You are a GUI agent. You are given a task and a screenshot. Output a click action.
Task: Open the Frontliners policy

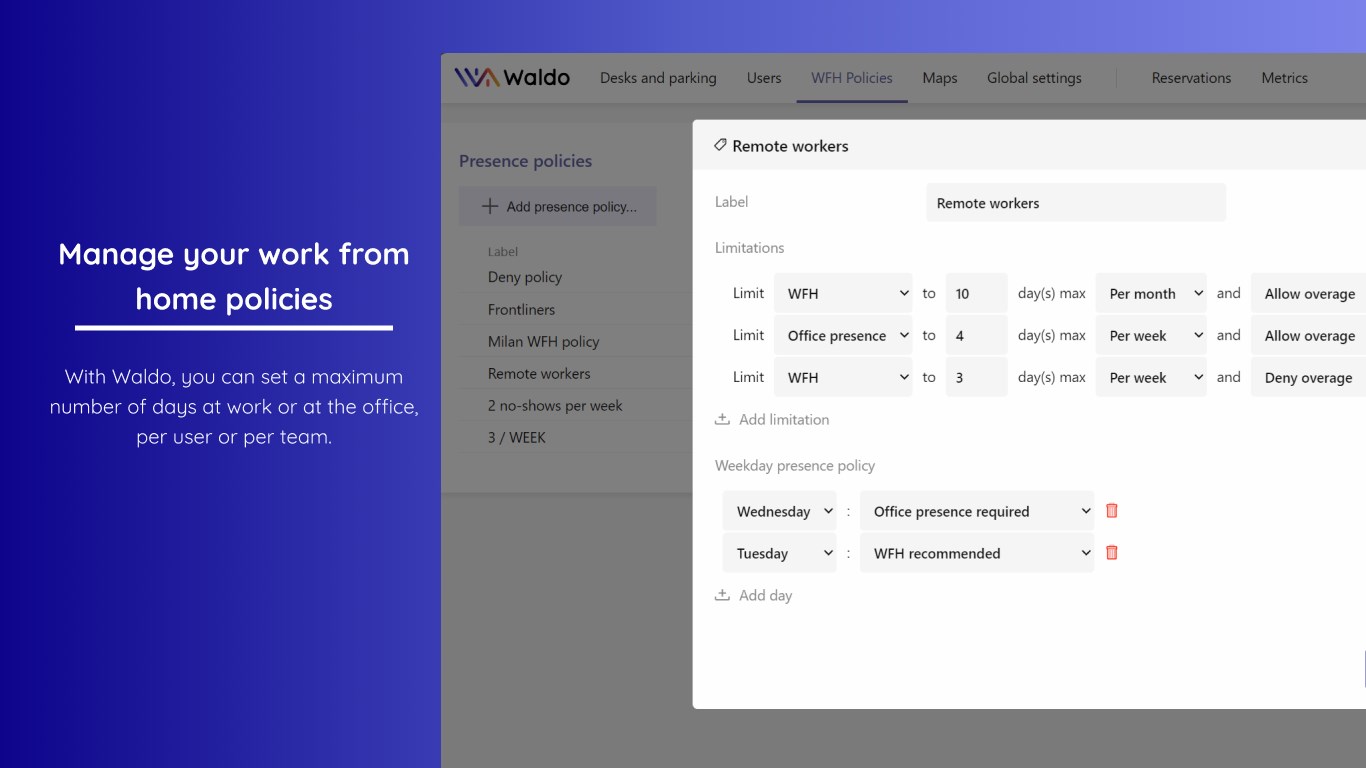[x=521, y=310]
